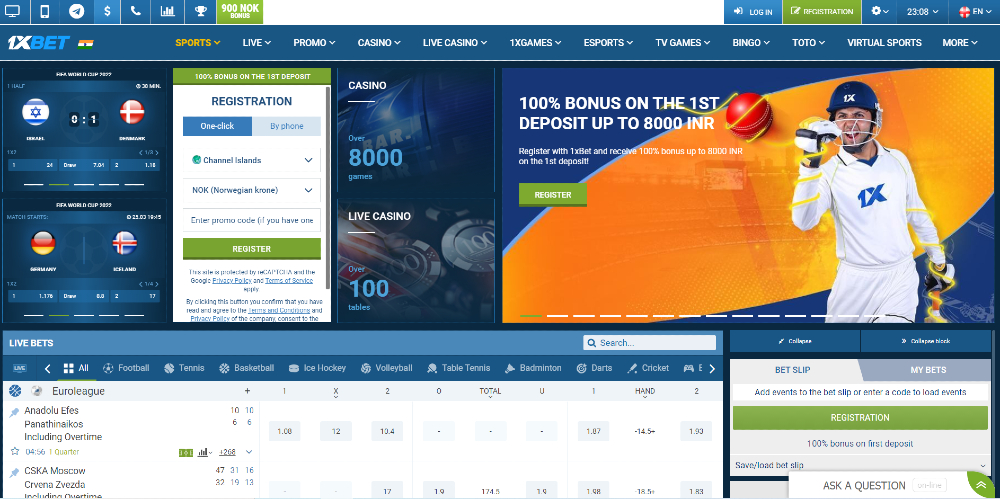Click the phone callback icon
The width and height of the screenshot is (1000, 499).
click(135, 11)
